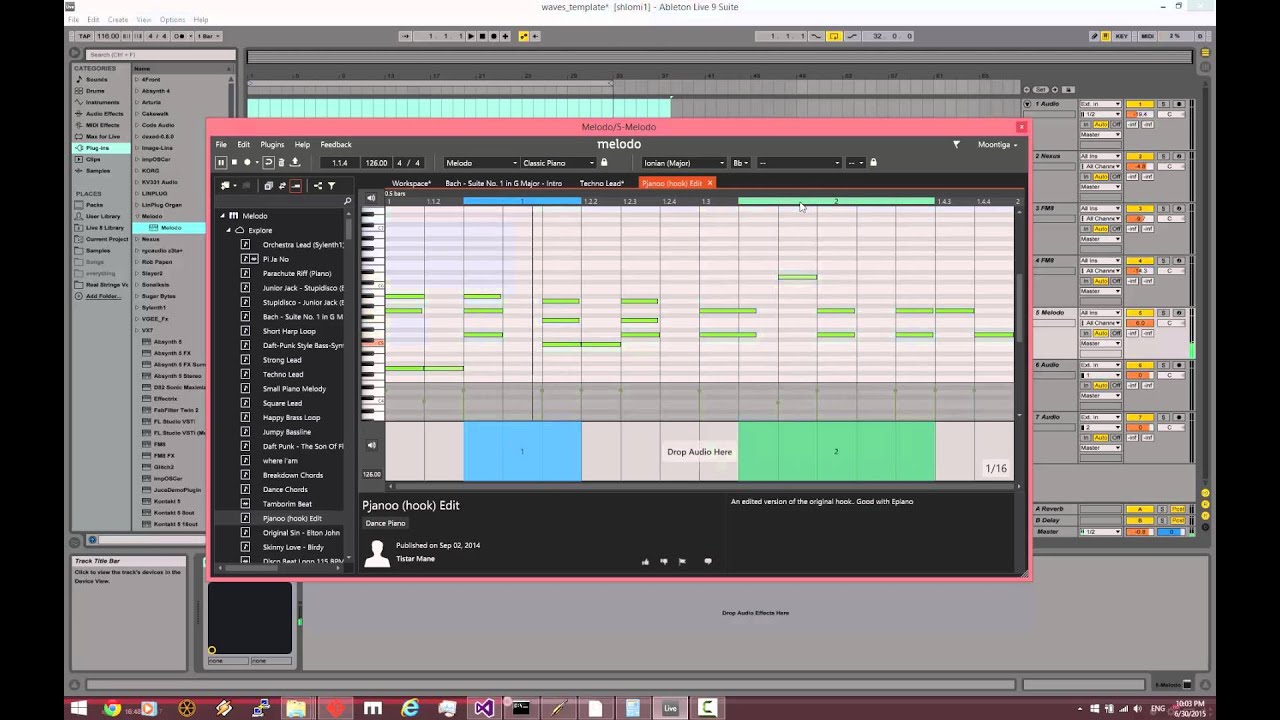This screenshot has height=720, width=1280.
Task: Open track 1 Ext. In input dropdown
Action: pos(1100,104)
